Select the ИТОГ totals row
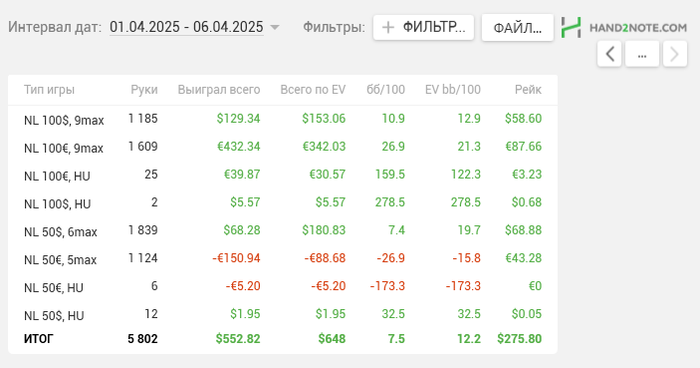700x368 pixels. 283,339
